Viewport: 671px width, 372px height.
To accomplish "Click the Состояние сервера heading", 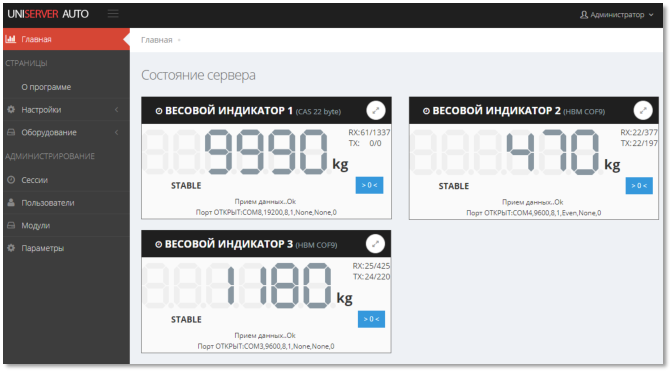I will [x=198, y=75].
